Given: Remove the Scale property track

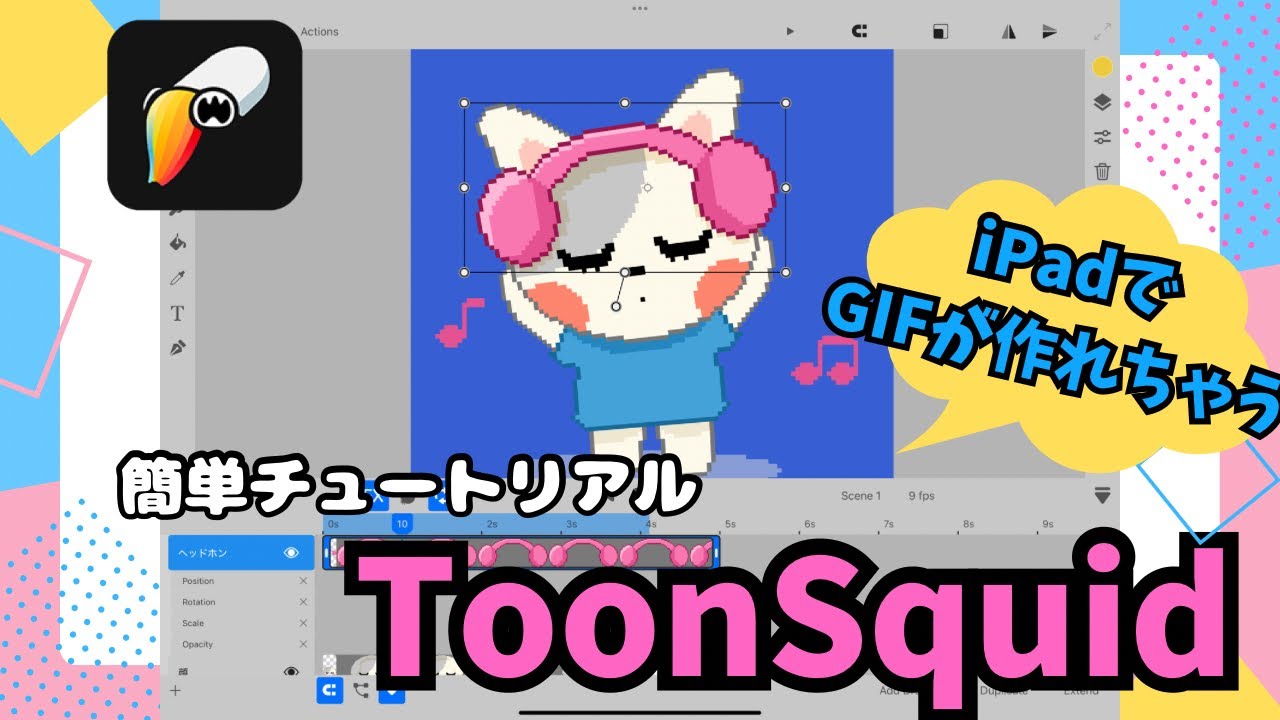Looking at the screenshot, I should pos(303,623).
